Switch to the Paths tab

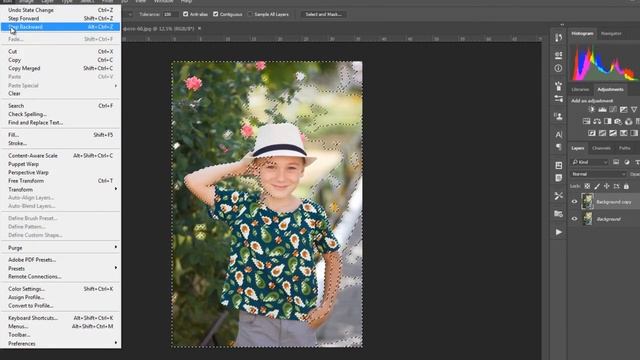tap(624, 148)
